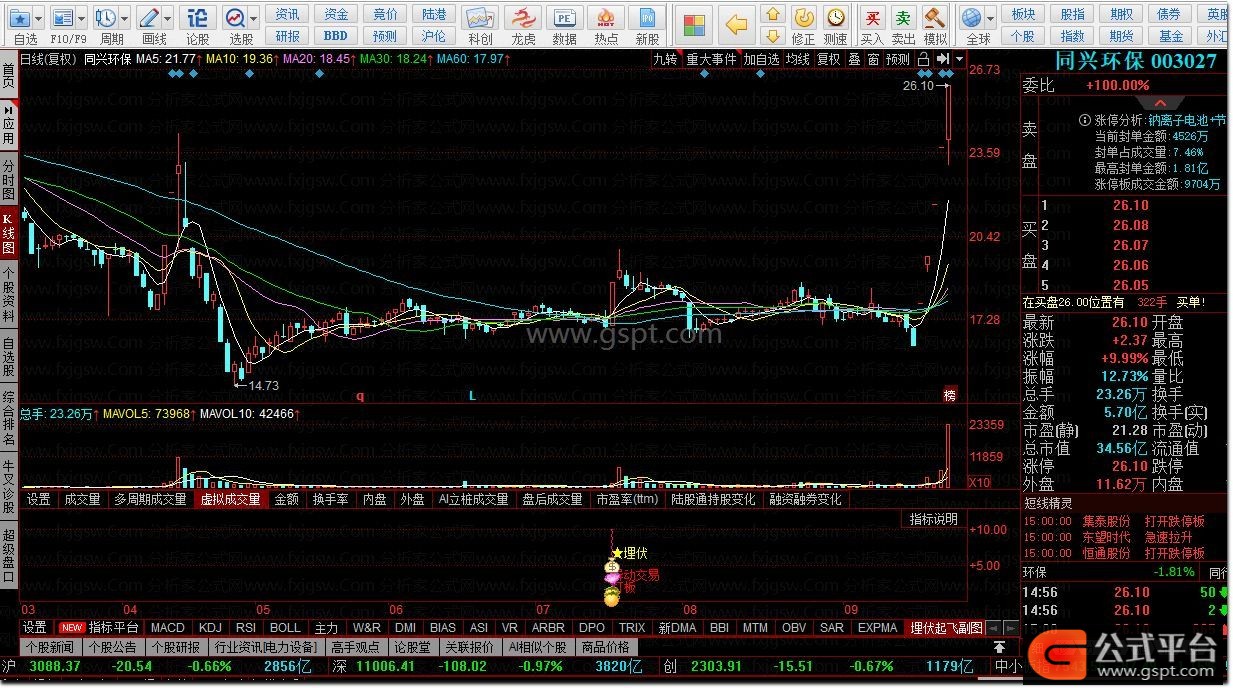Toggle the 叠 overlay stock option
This screenshot has width=1233, height=688.
[854, 59]
